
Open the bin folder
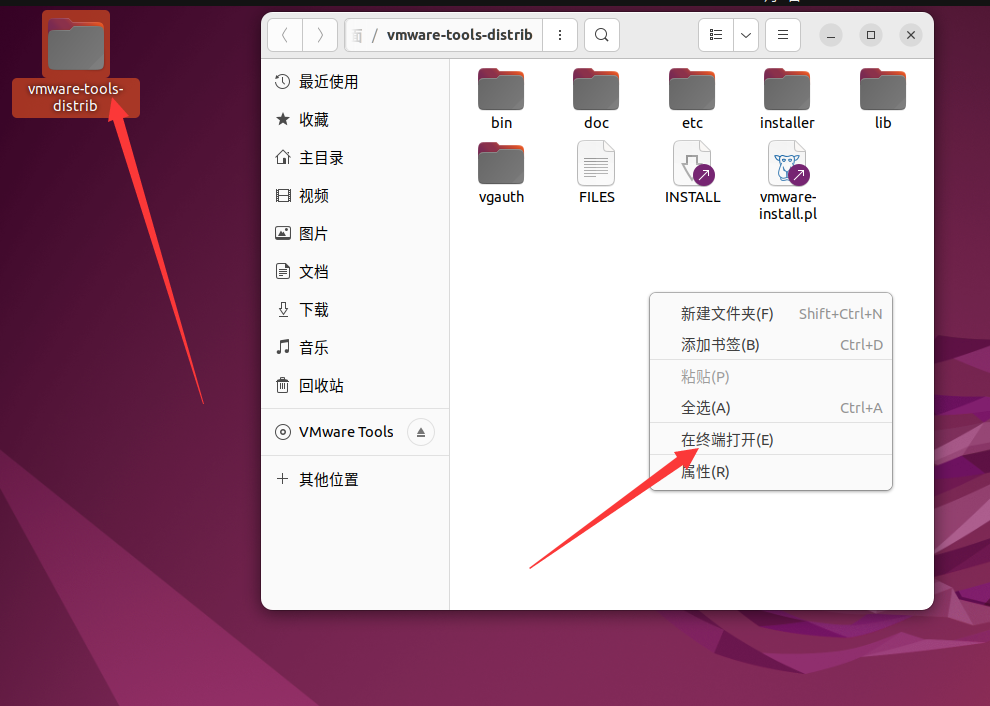click(x=501, y=99)
